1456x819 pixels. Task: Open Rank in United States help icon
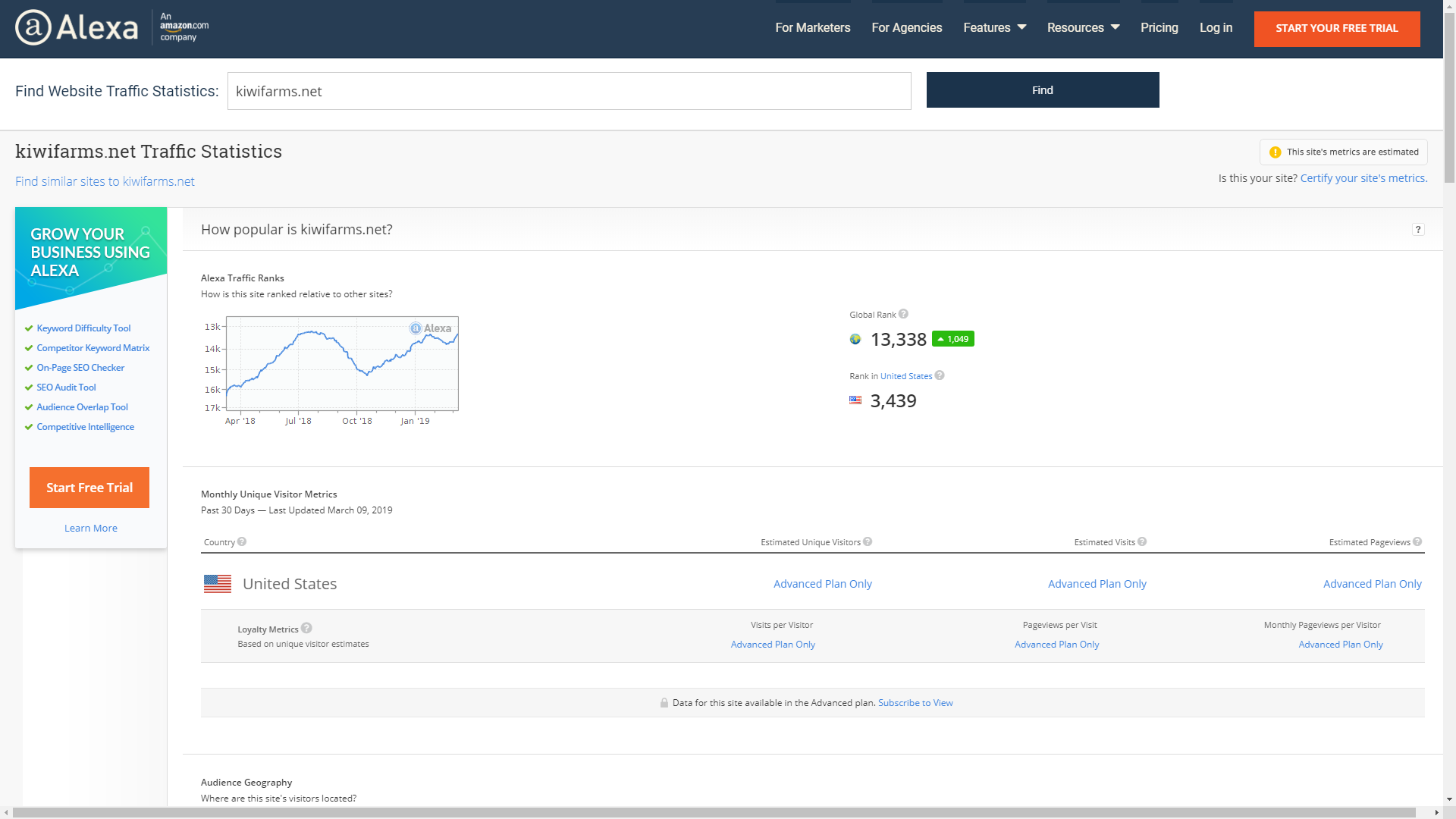pyautogui.click(x=940, y=375)
